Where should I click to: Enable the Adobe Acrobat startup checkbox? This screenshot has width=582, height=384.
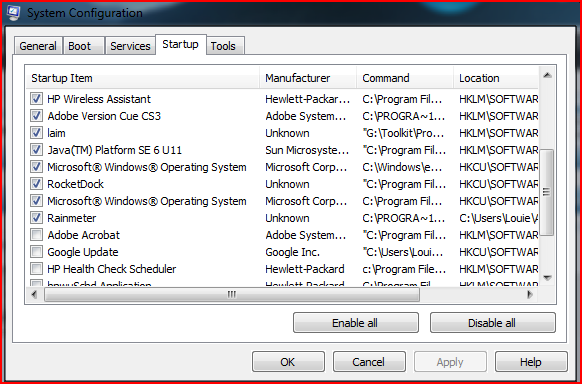point(36,235)
